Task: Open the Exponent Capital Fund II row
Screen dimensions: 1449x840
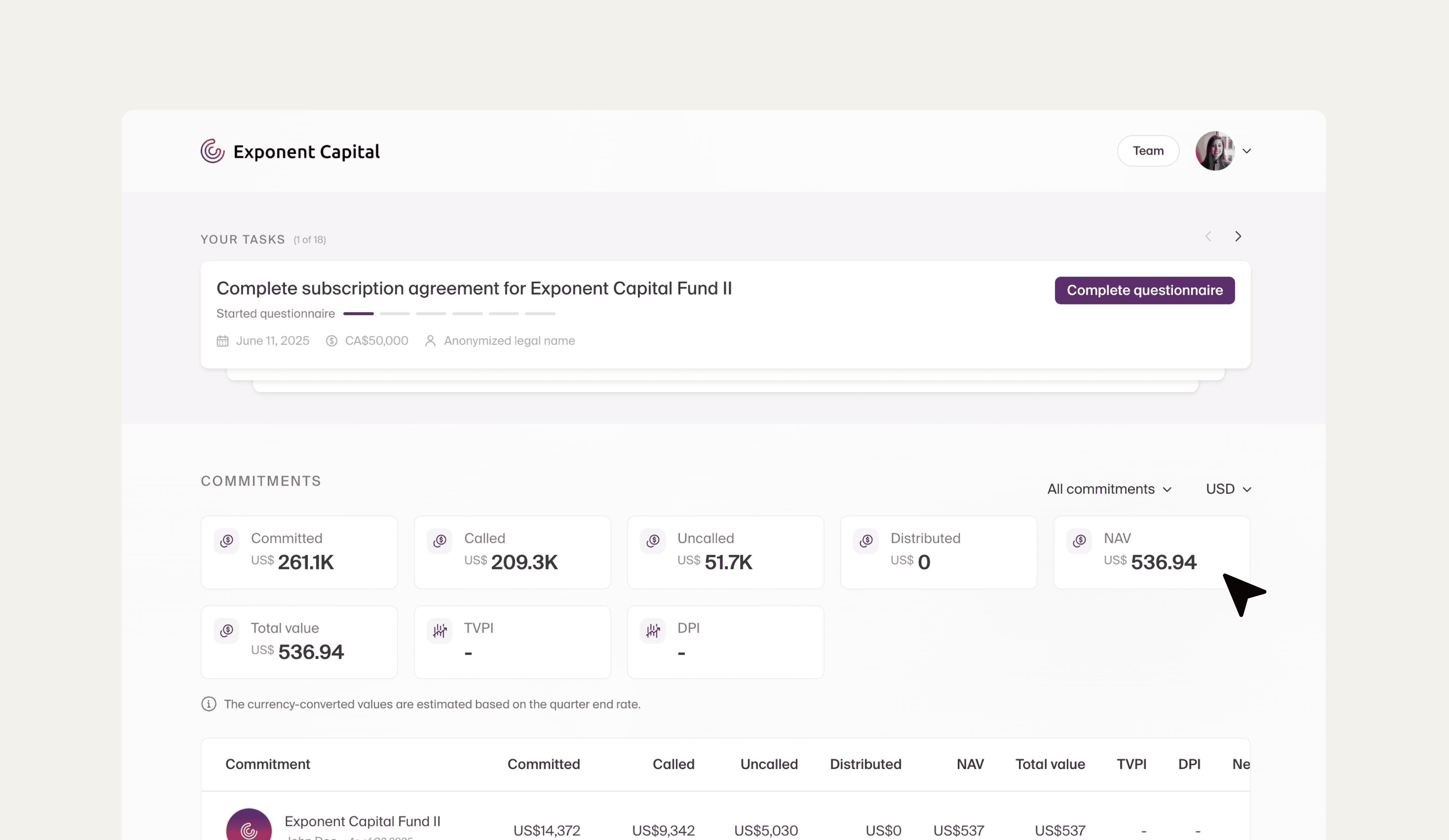Action: pyautogui.click(x=362, y=822)
